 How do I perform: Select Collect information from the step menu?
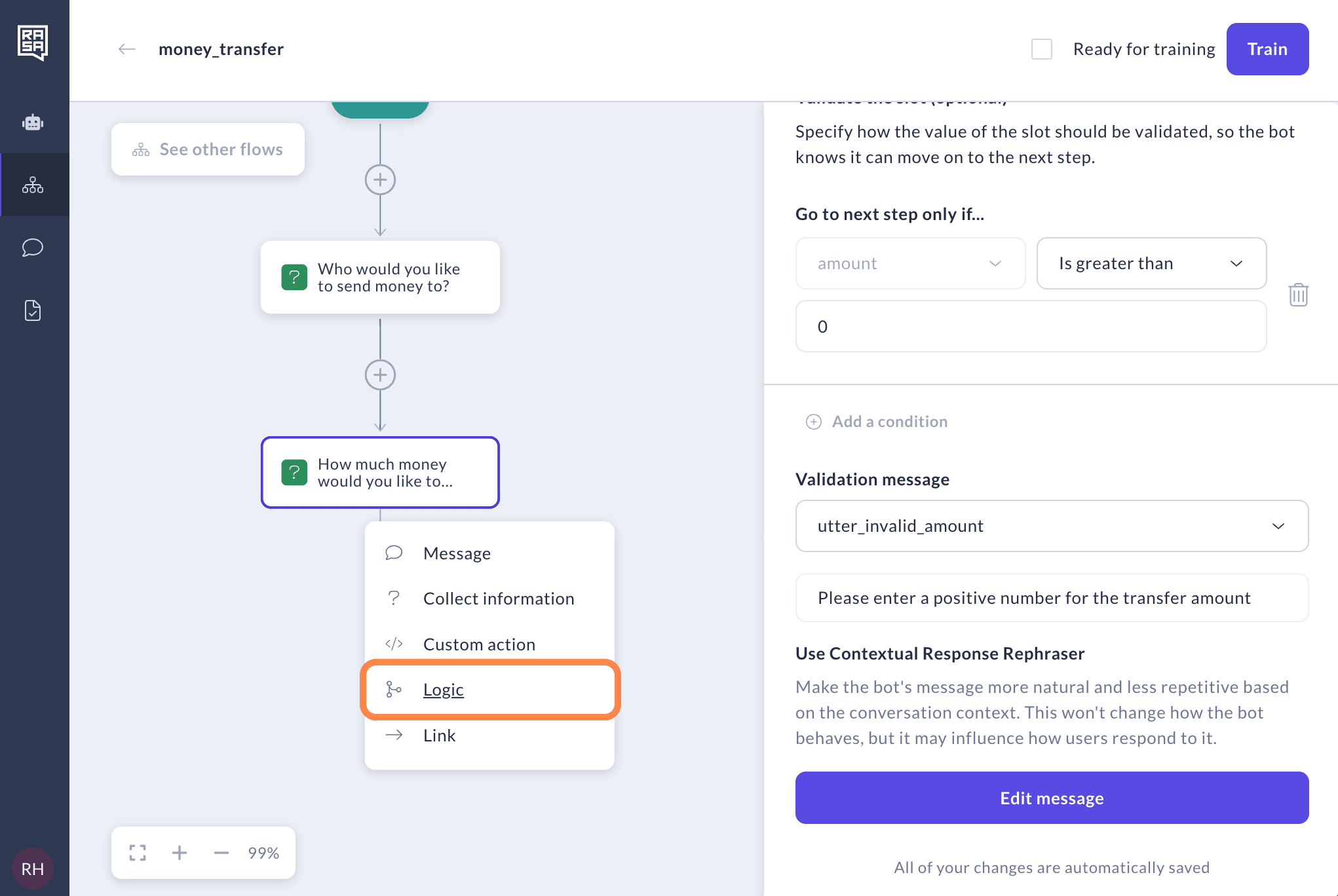498,599
